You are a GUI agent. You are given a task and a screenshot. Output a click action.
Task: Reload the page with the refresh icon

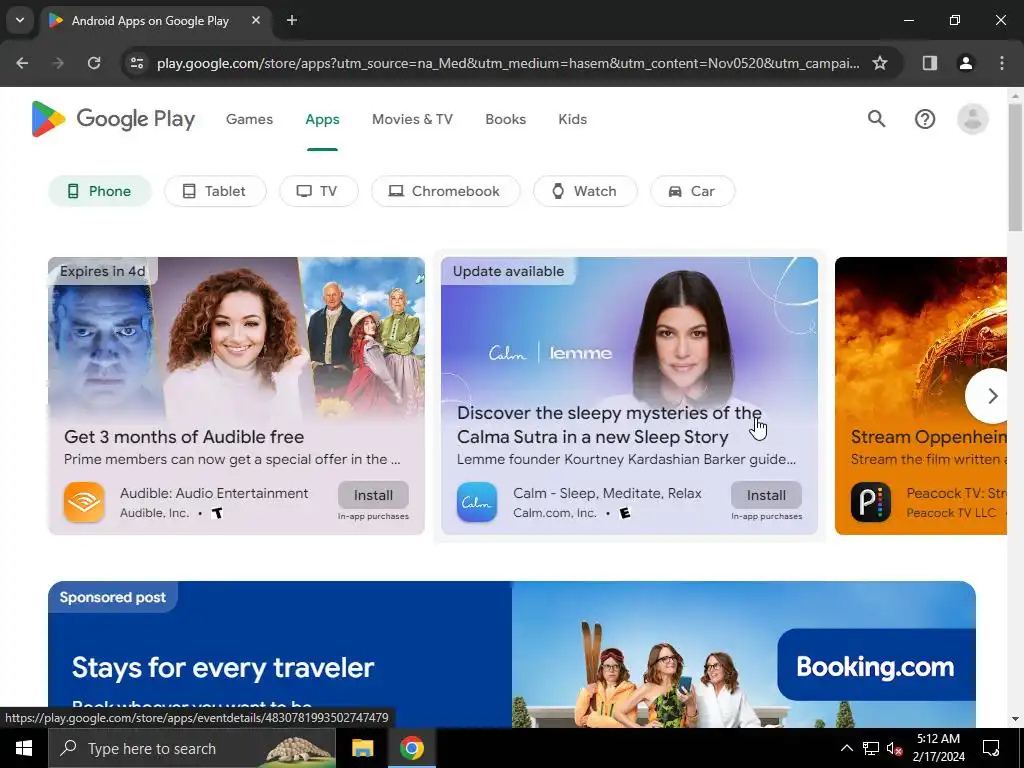(94, 63)
